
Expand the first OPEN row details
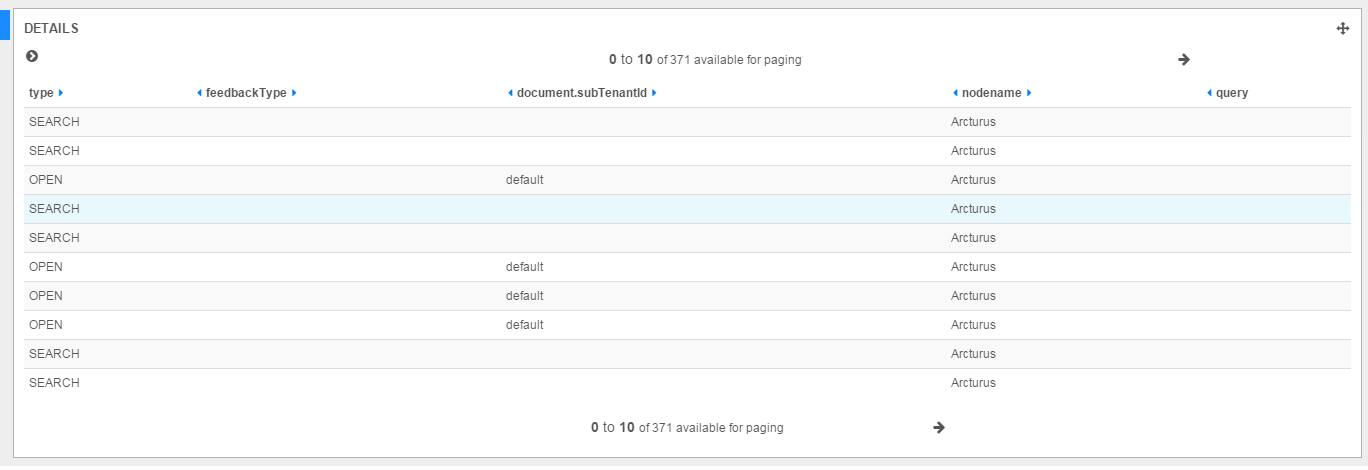(46, 180)
